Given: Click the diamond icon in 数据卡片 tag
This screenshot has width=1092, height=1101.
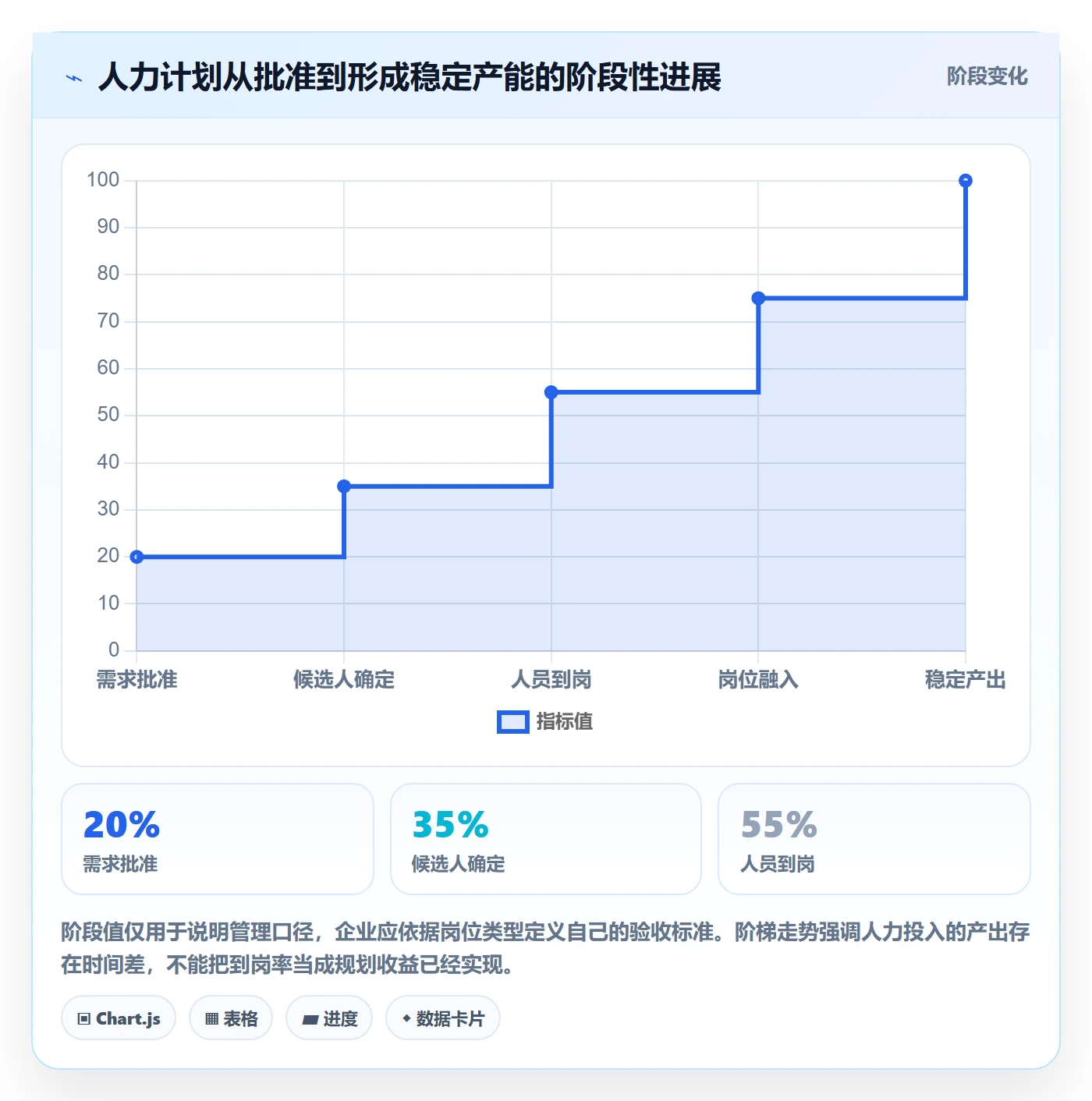Looking at the screenshot, I should click(406, 1018).
